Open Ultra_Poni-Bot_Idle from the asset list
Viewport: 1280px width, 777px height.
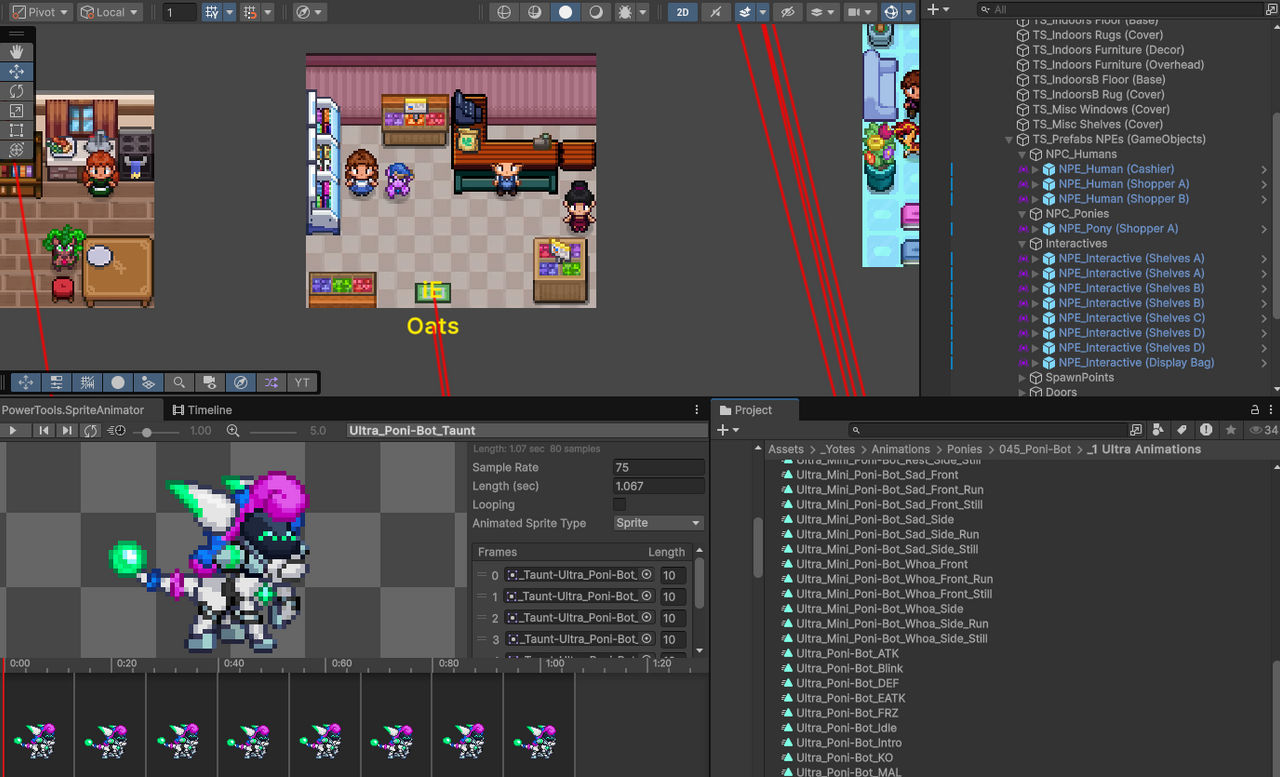[846, 727]
